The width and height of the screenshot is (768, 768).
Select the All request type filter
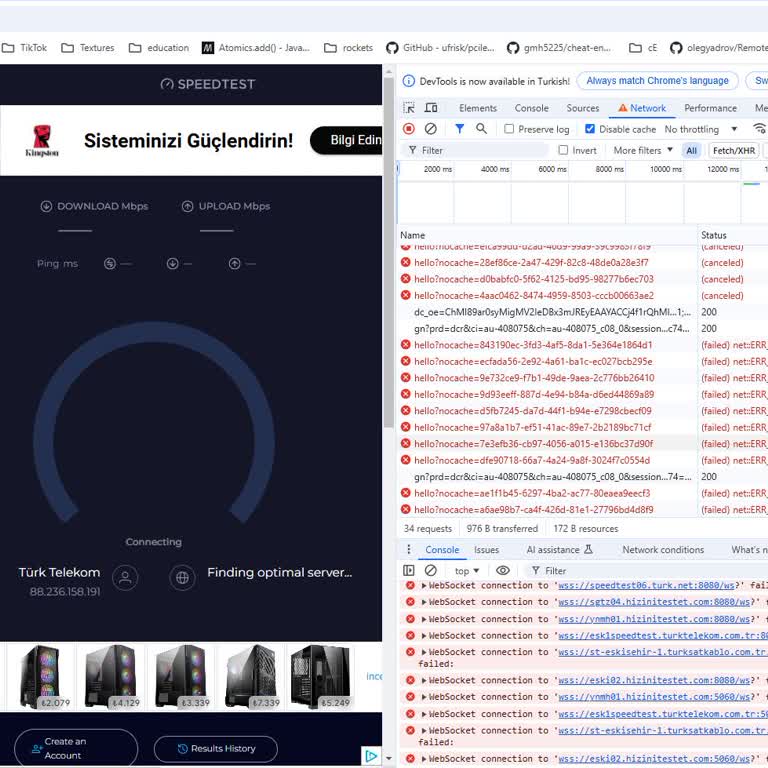point(691,150)
